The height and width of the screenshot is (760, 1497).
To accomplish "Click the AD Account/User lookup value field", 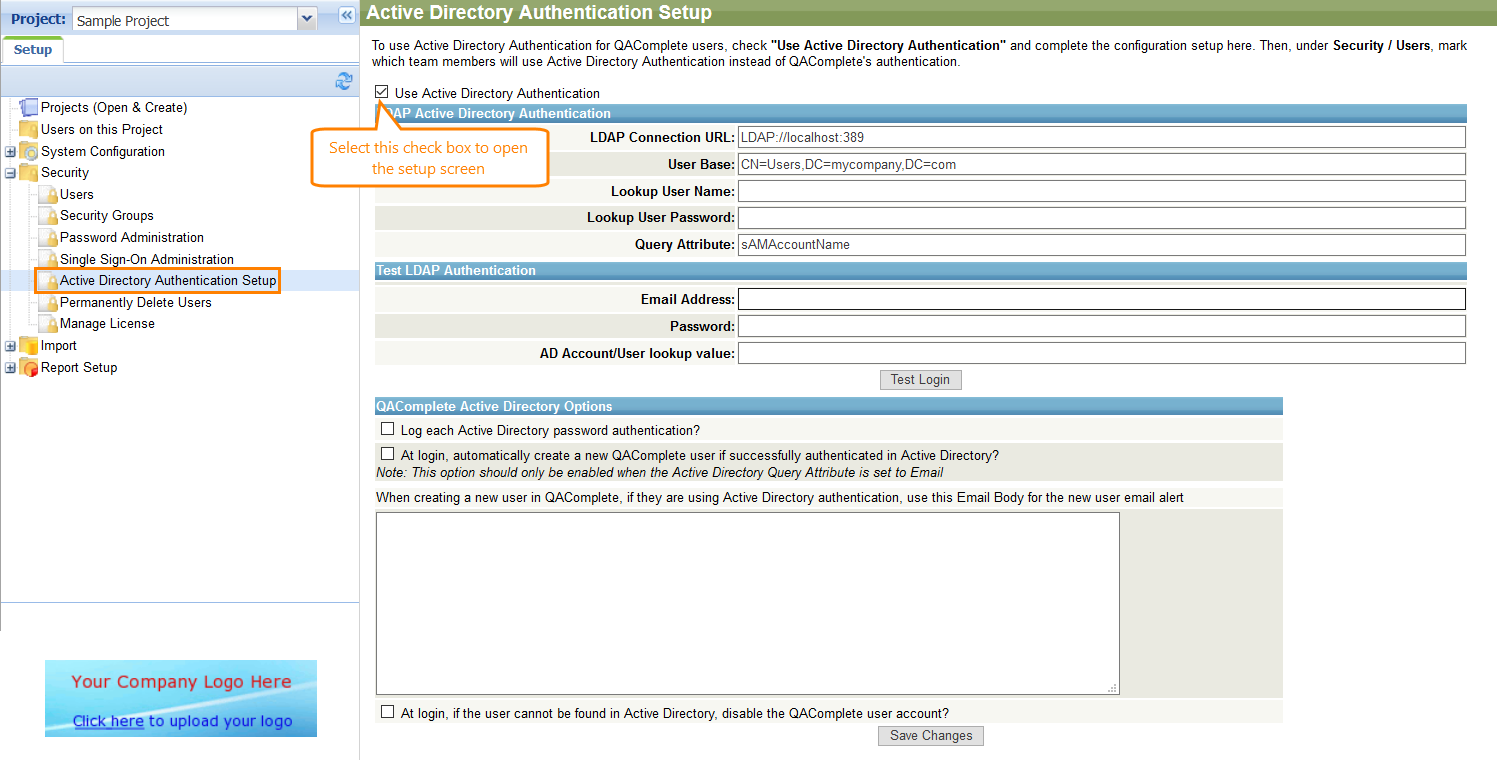I will pyautogui.click(x=1101, y=353).
